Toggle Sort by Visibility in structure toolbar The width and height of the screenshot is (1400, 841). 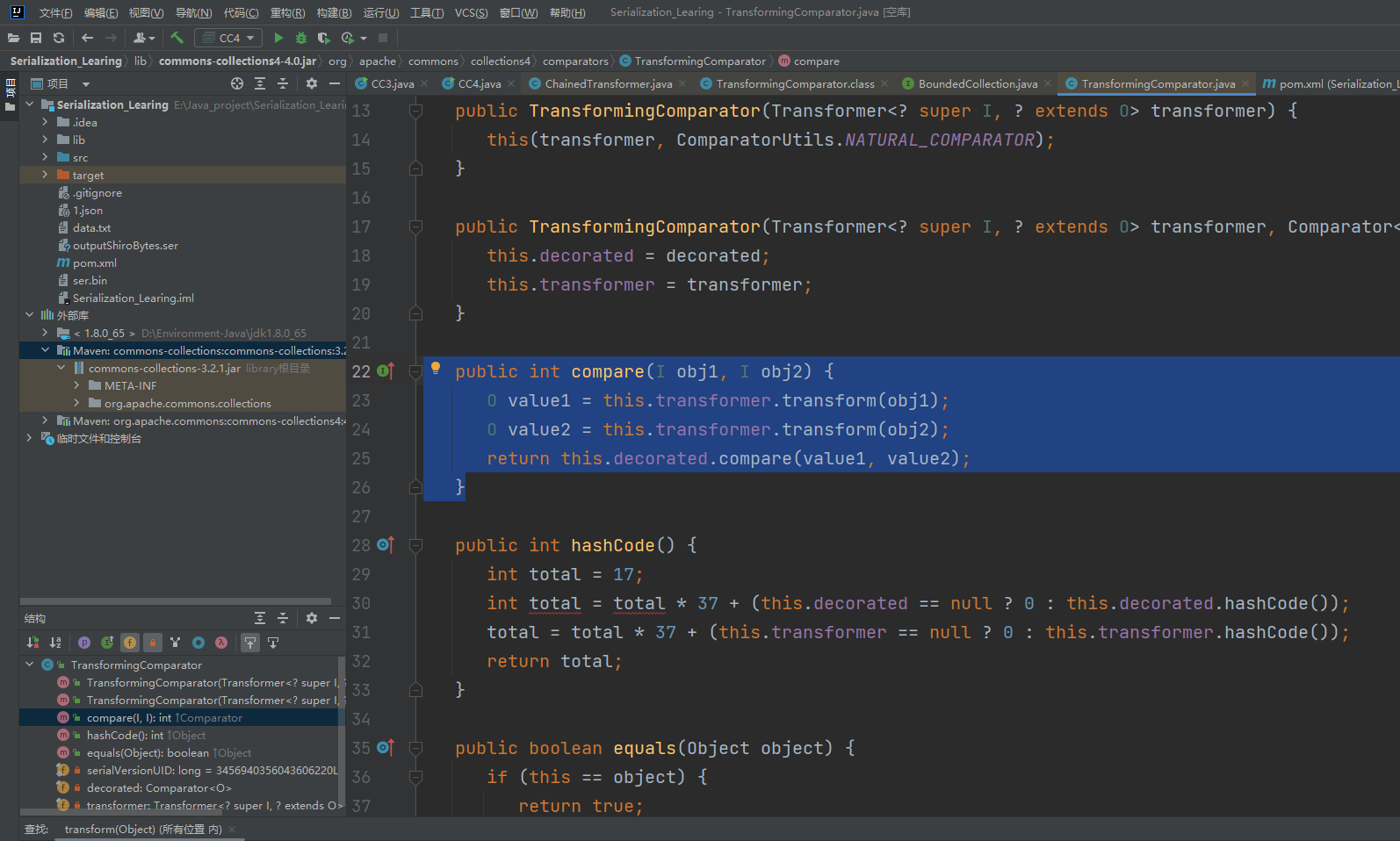(x=32, y=643)
